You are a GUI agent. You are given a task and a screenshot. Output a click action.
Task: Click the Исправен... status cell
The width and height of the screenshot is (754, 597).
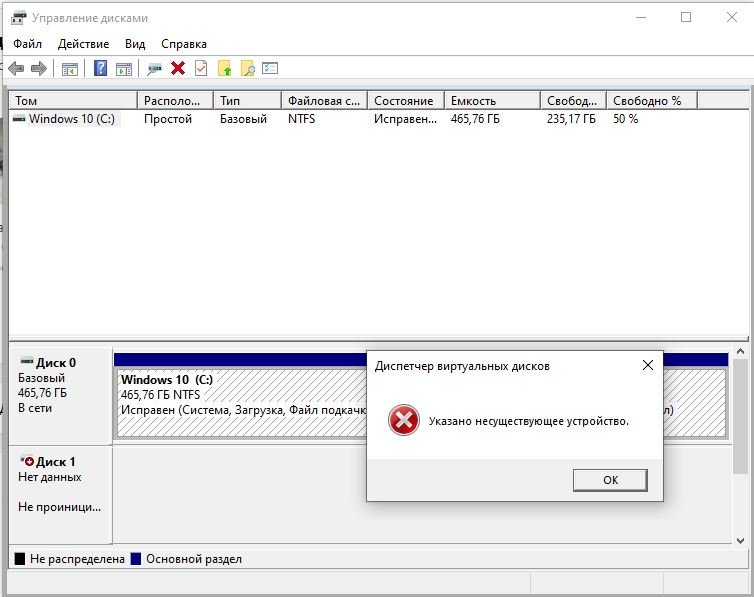(x=405, y=119)
